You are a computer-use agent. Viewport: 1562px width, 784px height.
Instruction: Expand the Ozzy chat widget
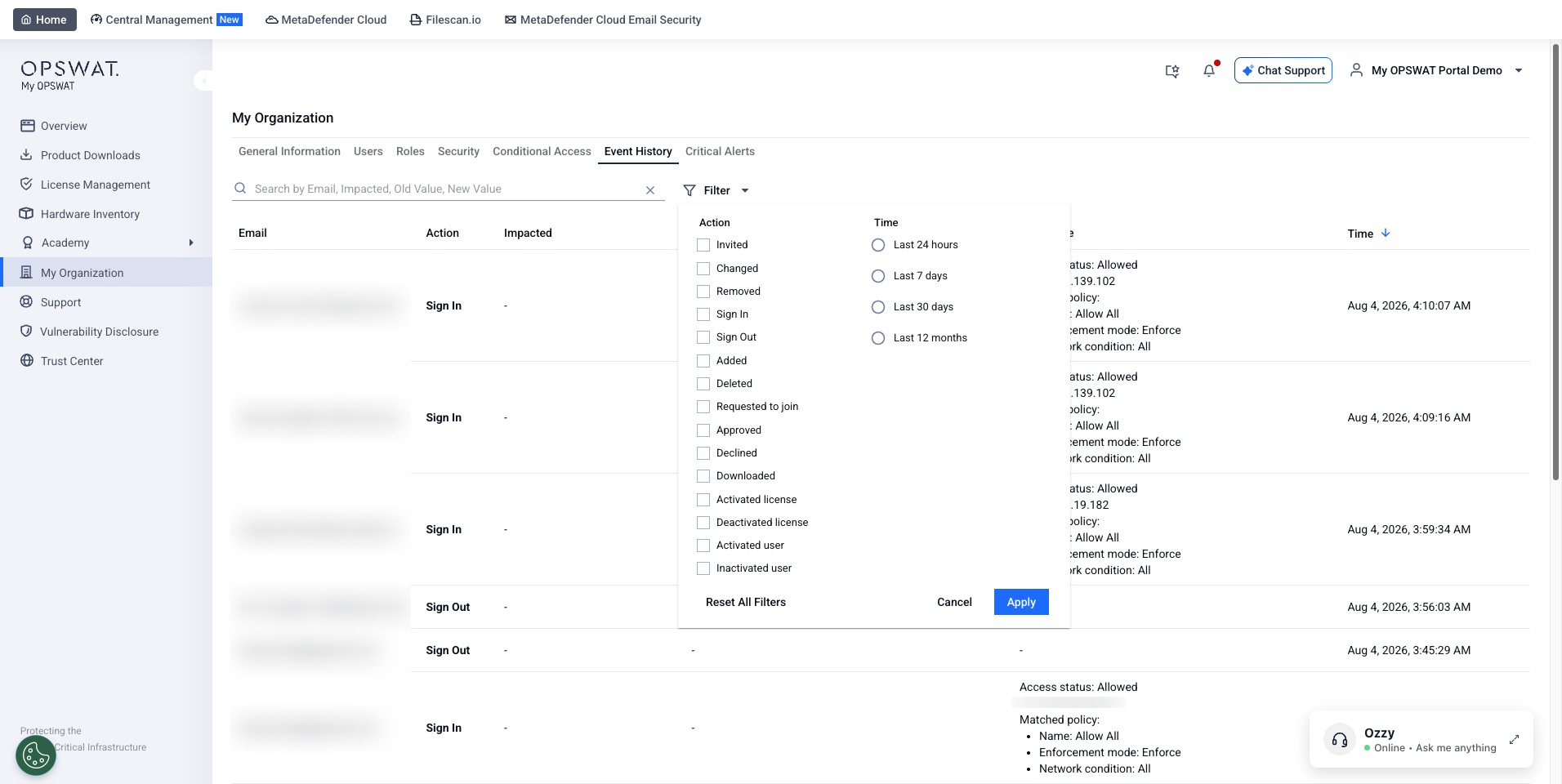coord(1514,739)
